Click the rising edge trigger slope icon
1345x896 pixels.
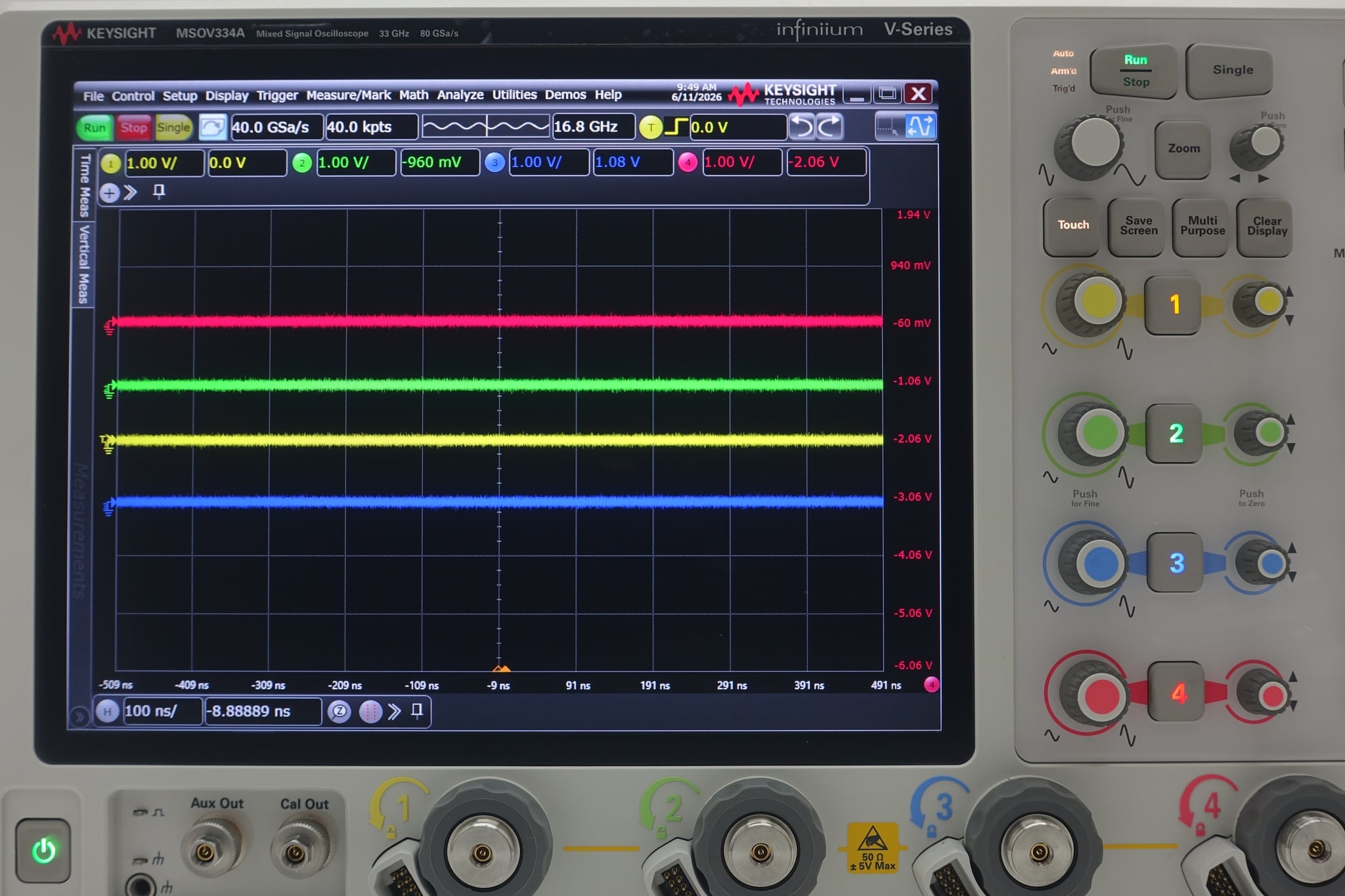coord(676,127)
